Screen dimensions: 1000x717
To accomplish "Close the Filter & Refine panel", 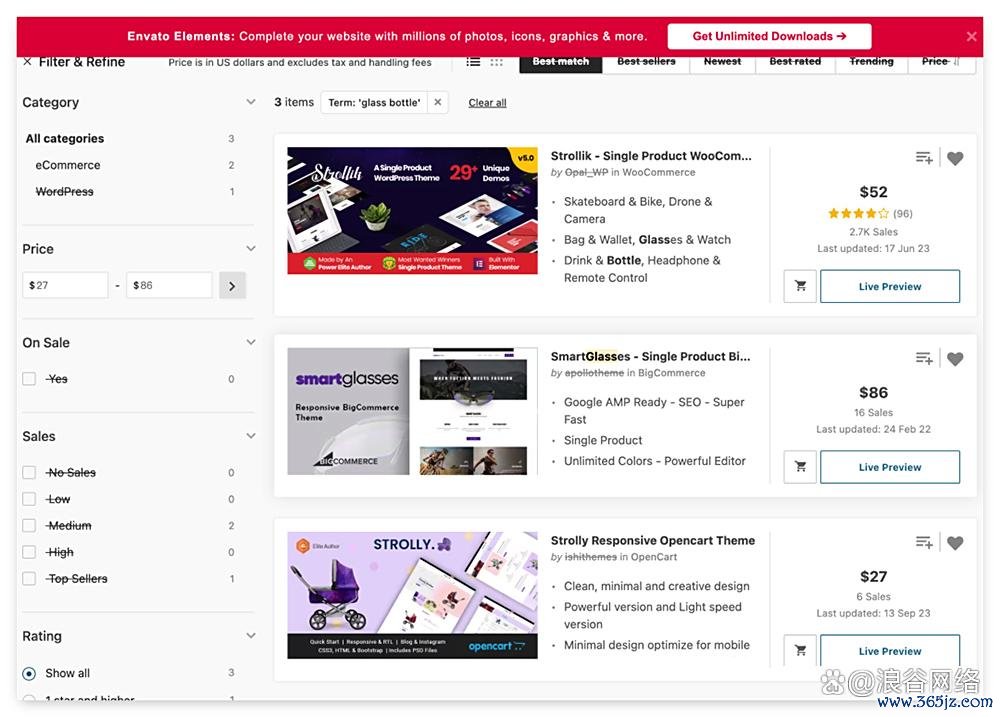I will pos(27,62).
